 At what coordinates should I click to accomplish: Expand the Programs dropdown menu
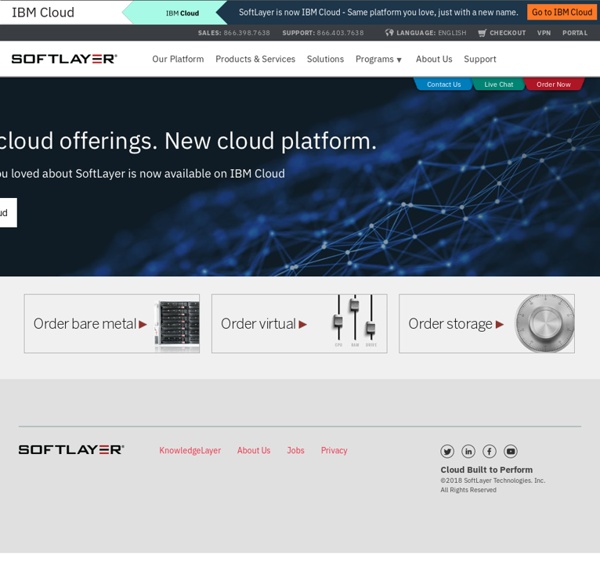pyautogui.click(x=378, y=59)
